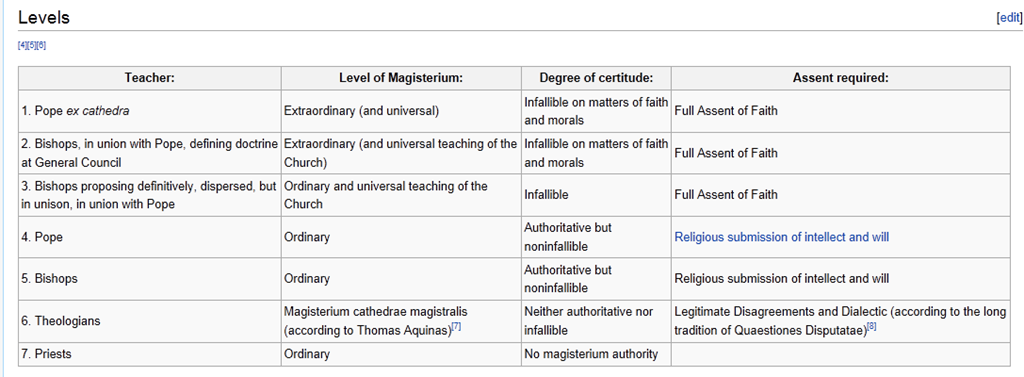The width and height of the screenshot is (1024, 377).
Task: Click 'Neither authoritative nor infallible' cell
Action: tap(596, 321)
